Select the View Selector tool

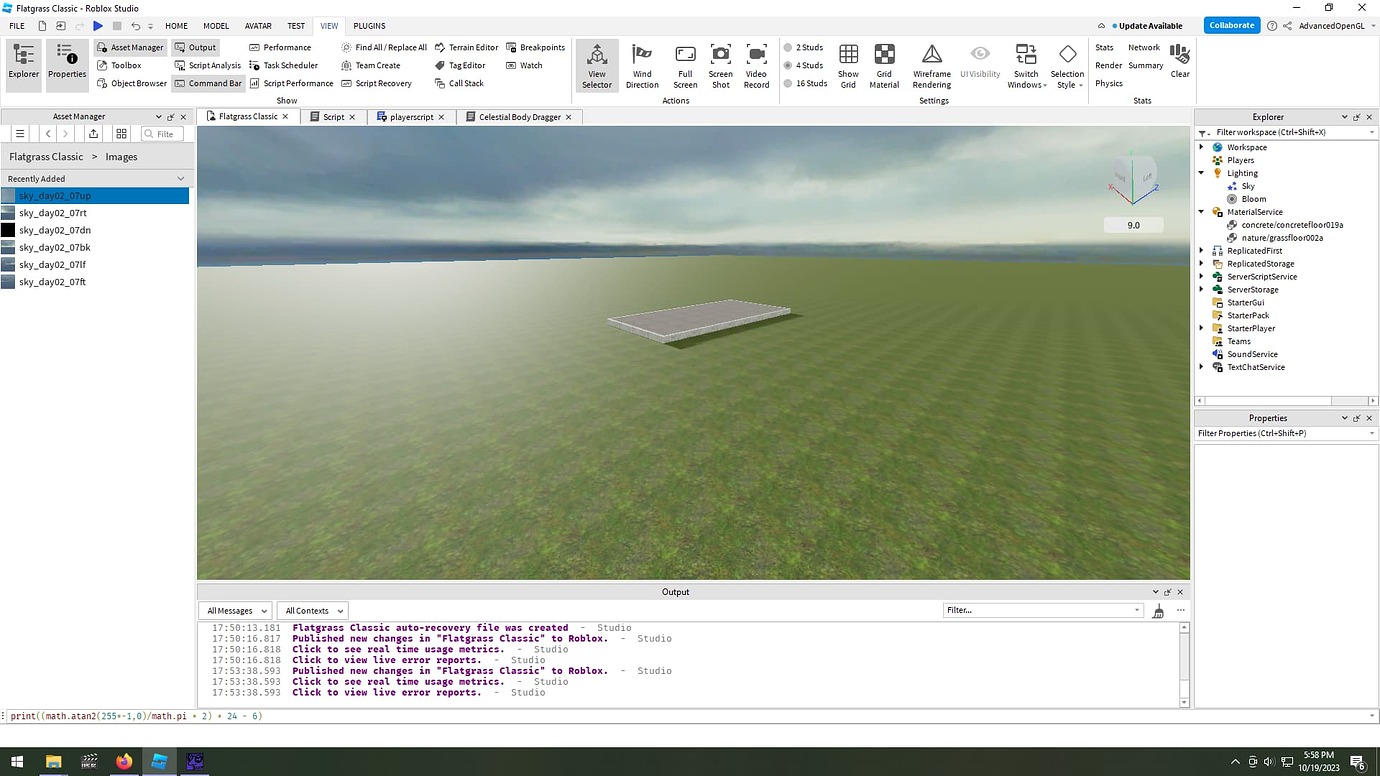click(x=596, y=65)
